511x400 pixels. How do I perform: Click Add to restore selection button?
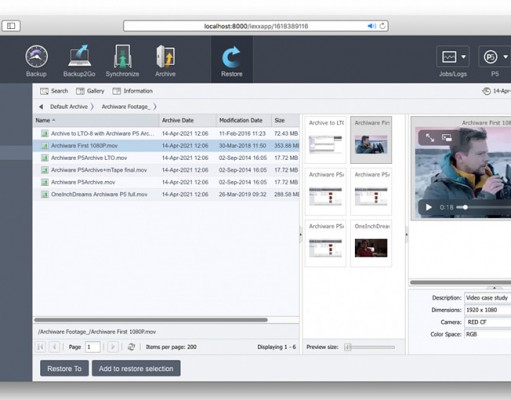(136, 368)
